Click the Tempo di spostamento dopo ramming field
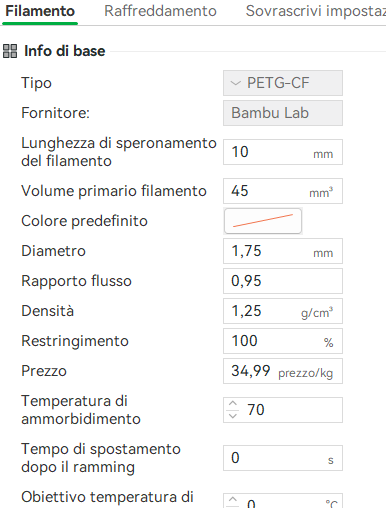386x508 pixels. (x=283, y=458)
